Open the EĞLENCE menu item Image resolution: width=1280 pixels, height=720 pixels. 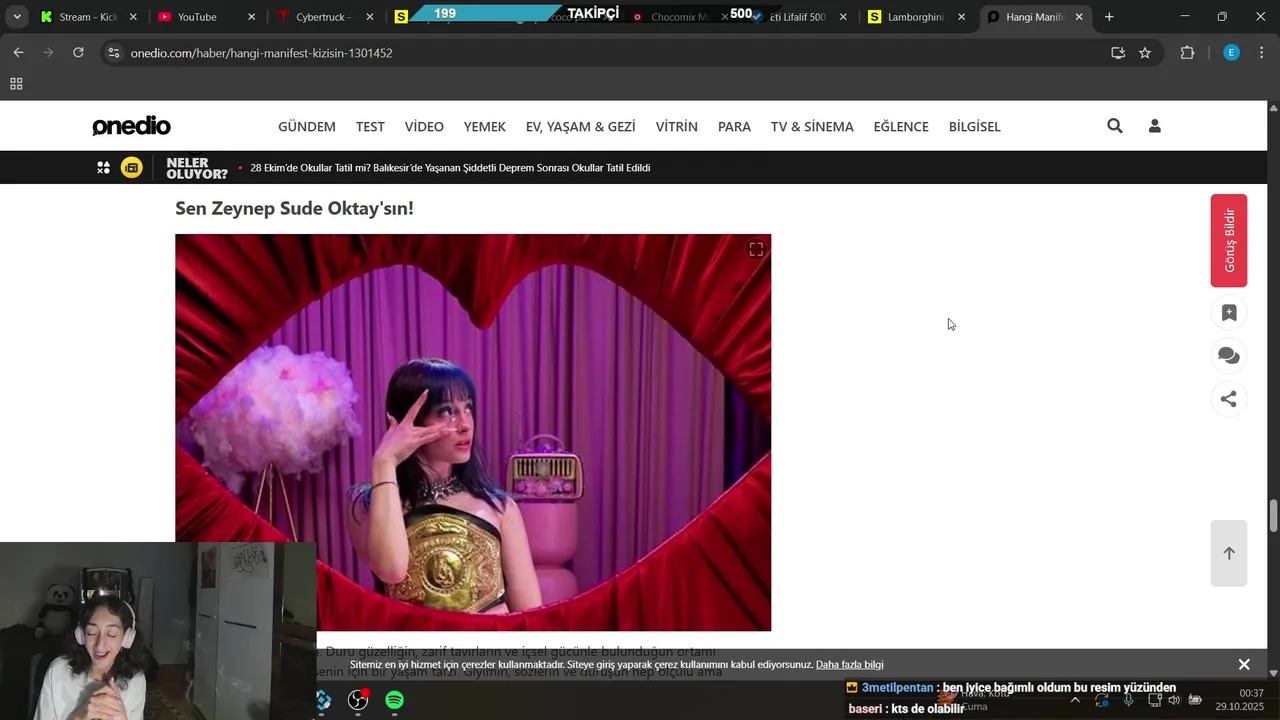(x=901, y=127)
